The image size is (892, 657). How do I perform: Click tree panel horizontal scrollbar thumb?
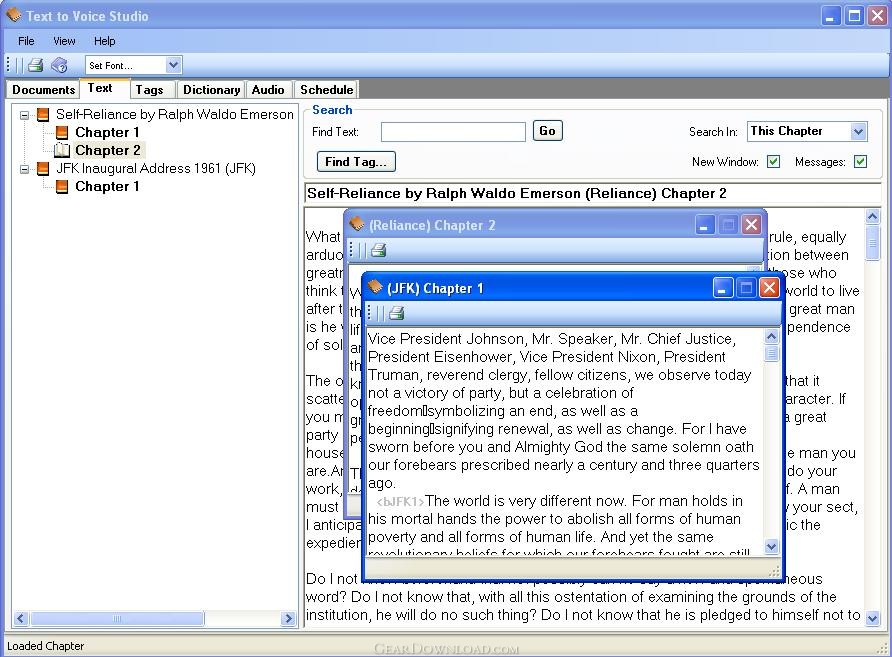pyautogui.click(x=117, y=618)
